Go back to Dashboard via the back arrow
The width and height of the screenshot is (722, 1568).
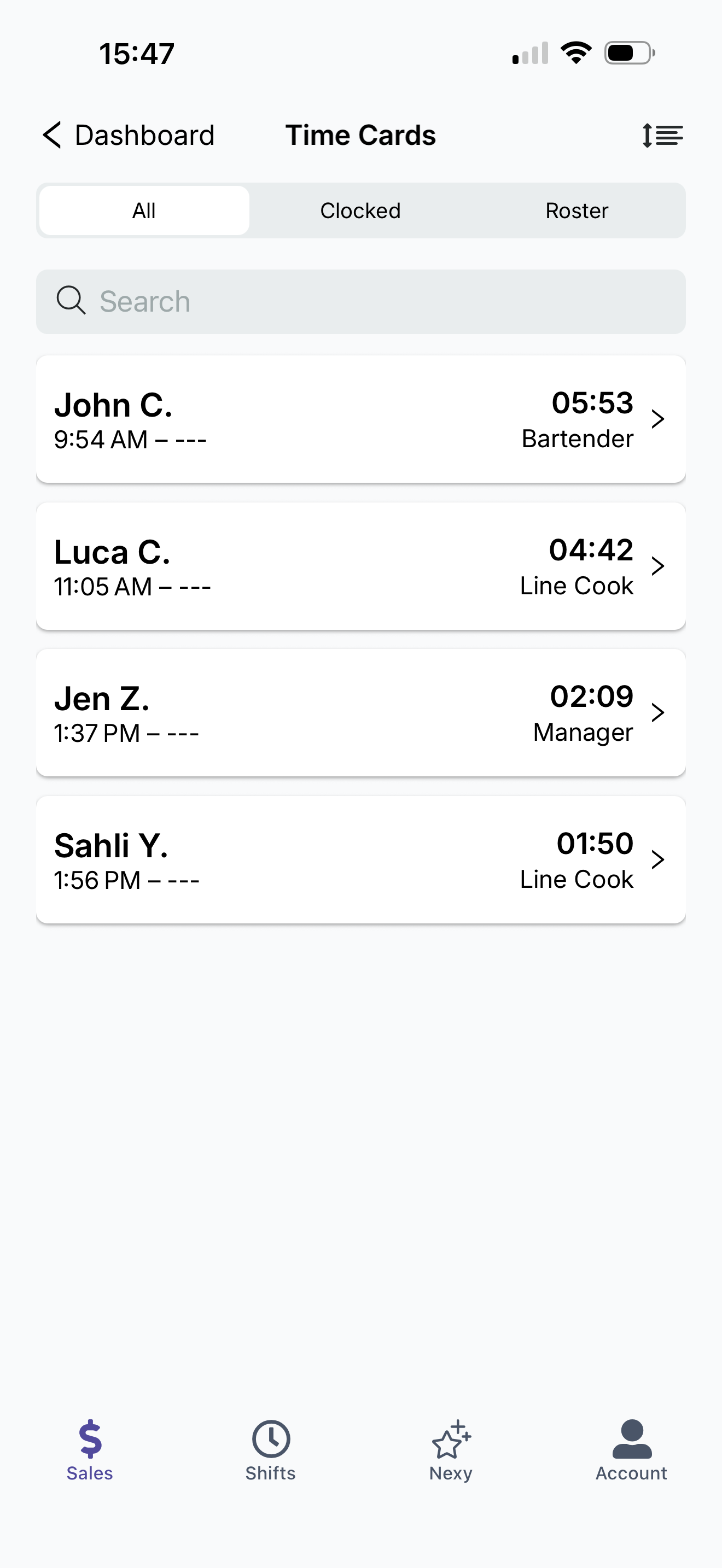point(53,135)
